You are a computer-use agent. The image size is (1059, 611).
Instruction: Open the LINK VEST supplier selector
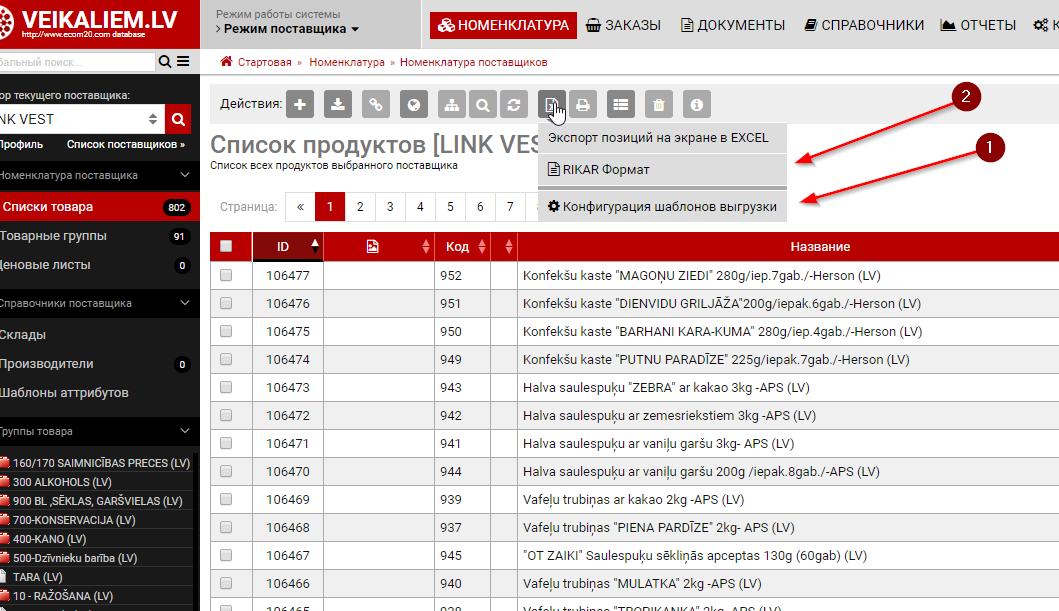pos(80,120)
